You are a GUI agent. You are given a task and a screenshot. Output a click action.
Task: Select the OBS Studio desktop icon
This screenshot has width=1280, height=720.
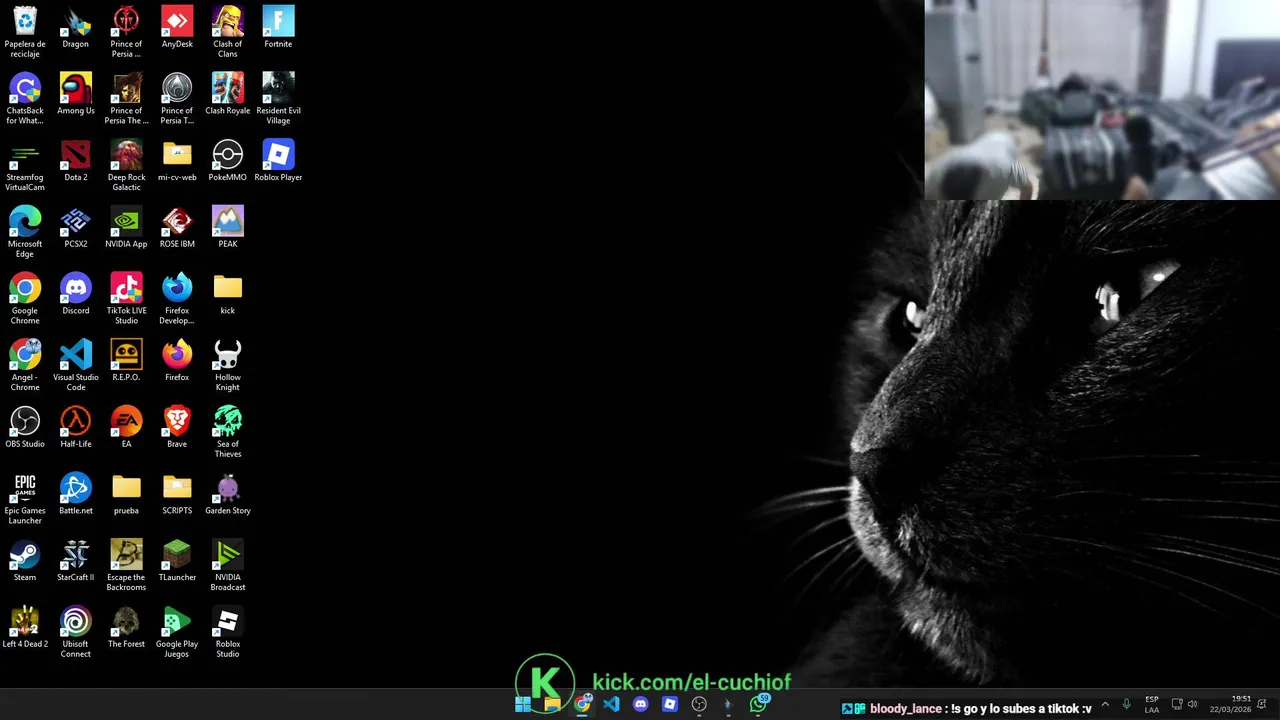click(25, 428)
